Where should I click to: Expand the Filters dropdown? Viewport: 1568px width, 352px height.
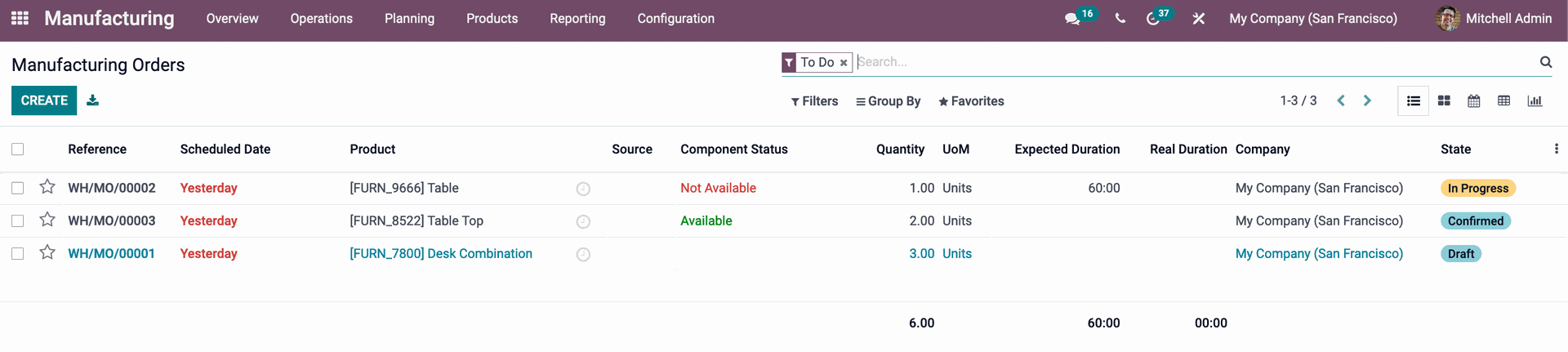tap(814, 101)
